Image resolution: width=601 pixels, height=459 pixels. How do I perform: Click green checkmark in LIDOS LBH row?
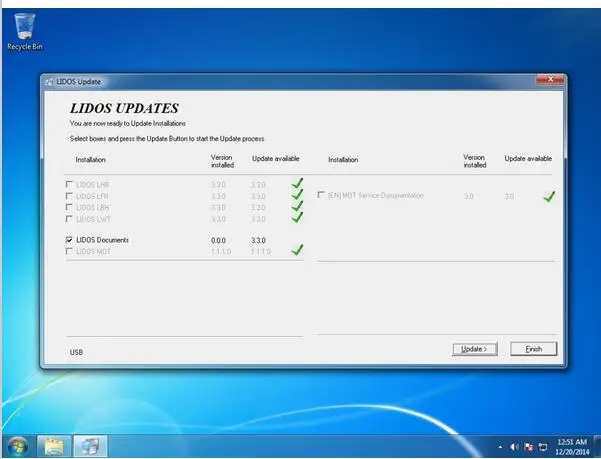click(x=297, y=206)
